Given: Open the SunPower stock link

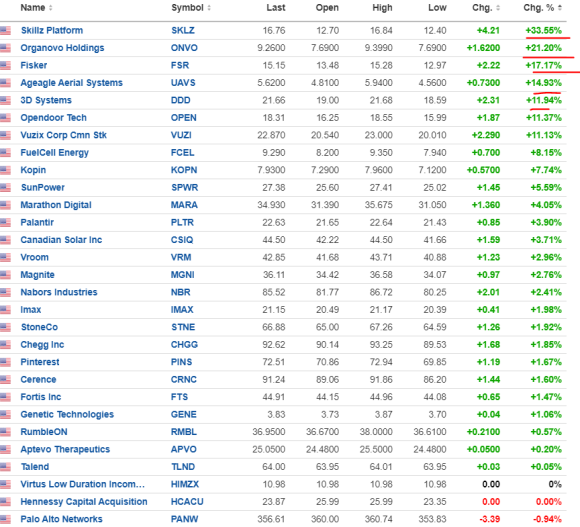Looking at the screenshot, I should (x=43, y=188).
